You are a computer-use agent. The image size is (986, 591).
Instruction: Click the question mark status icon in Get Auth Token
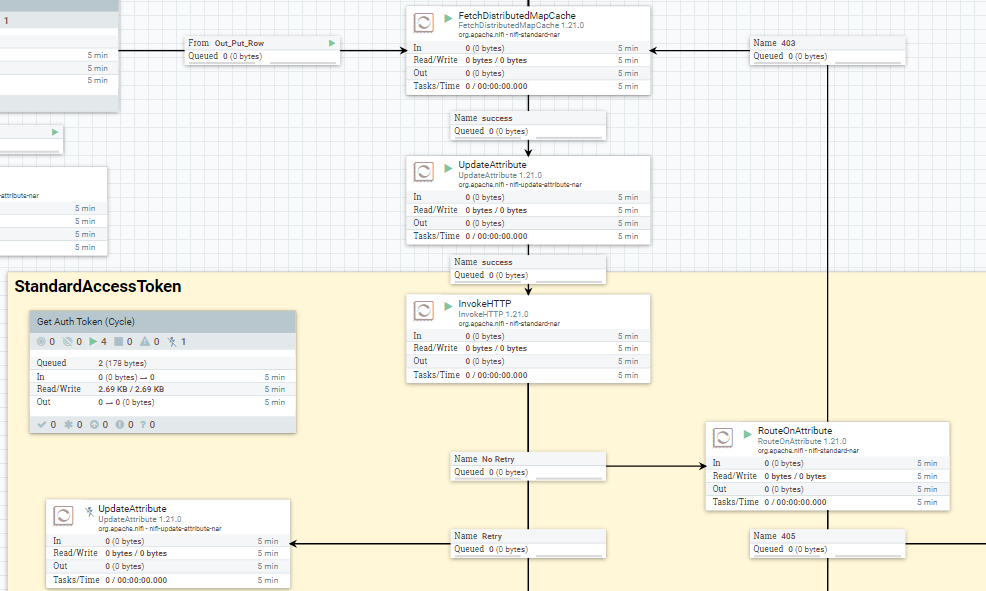pyautogui.click(x=144, y=424)
